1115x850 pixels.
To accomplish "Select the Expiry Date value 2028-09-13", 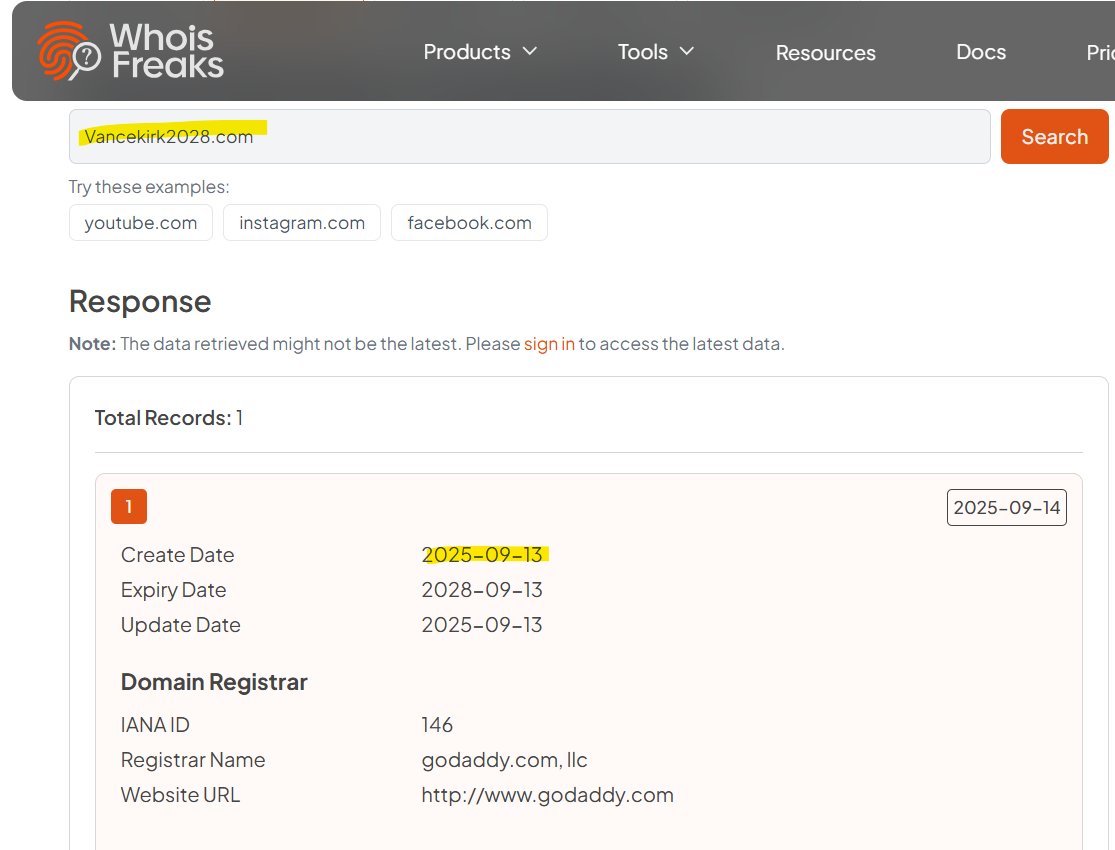I will 482,590.
